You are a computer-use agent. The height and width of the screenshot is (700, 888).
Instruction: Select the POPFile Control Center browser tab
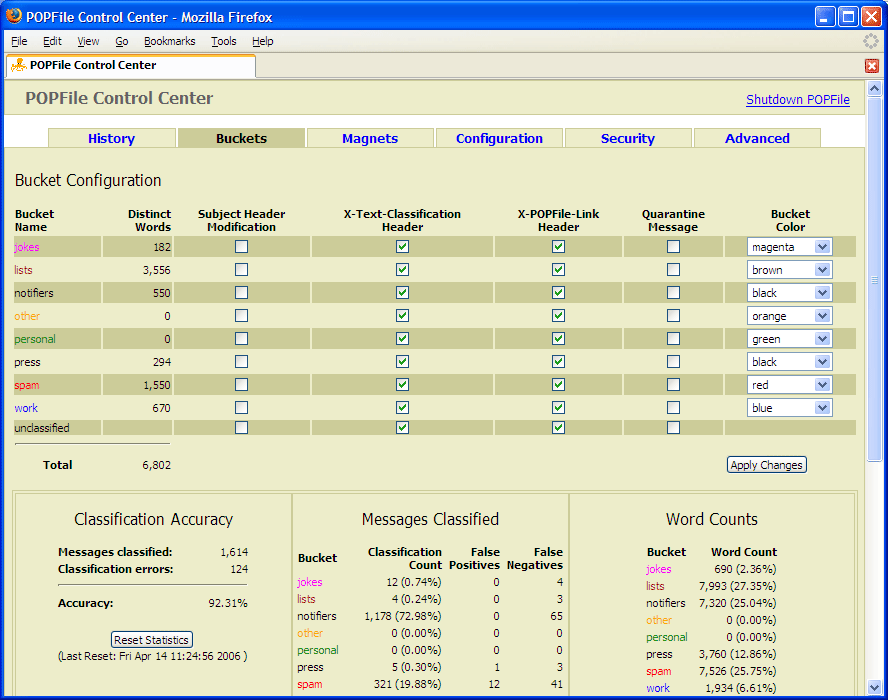click(x=131, y=66)
